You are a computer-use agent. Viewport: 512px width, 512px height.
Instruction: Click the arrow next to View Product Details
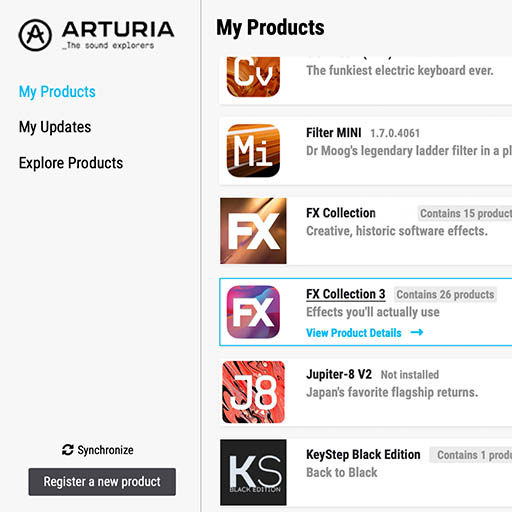pyautogui.click(x=417, y=332)
